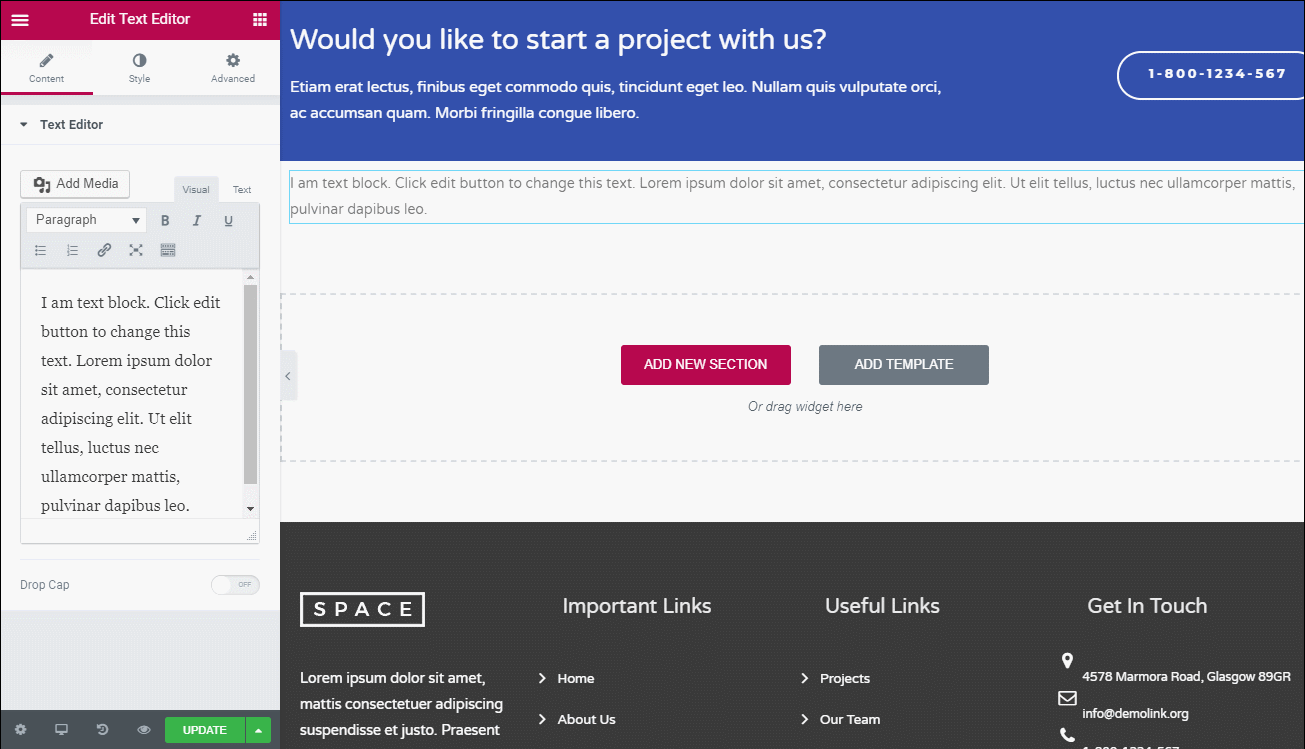The image size is (1305, 749).
Task: Switch to the Advanced tab
Action: pyautogui.click(x=233, y=68)
